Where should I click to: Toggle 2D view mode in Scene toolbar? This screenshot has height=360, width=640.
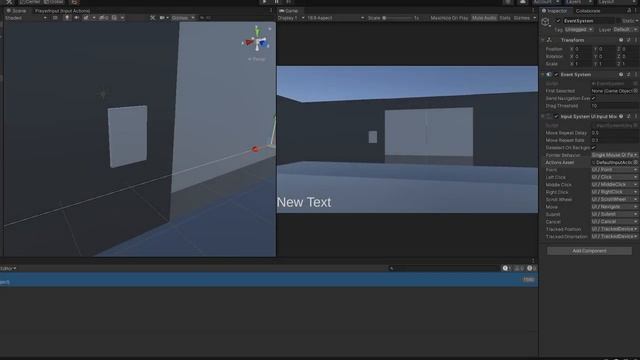click(x=55, y=18)
